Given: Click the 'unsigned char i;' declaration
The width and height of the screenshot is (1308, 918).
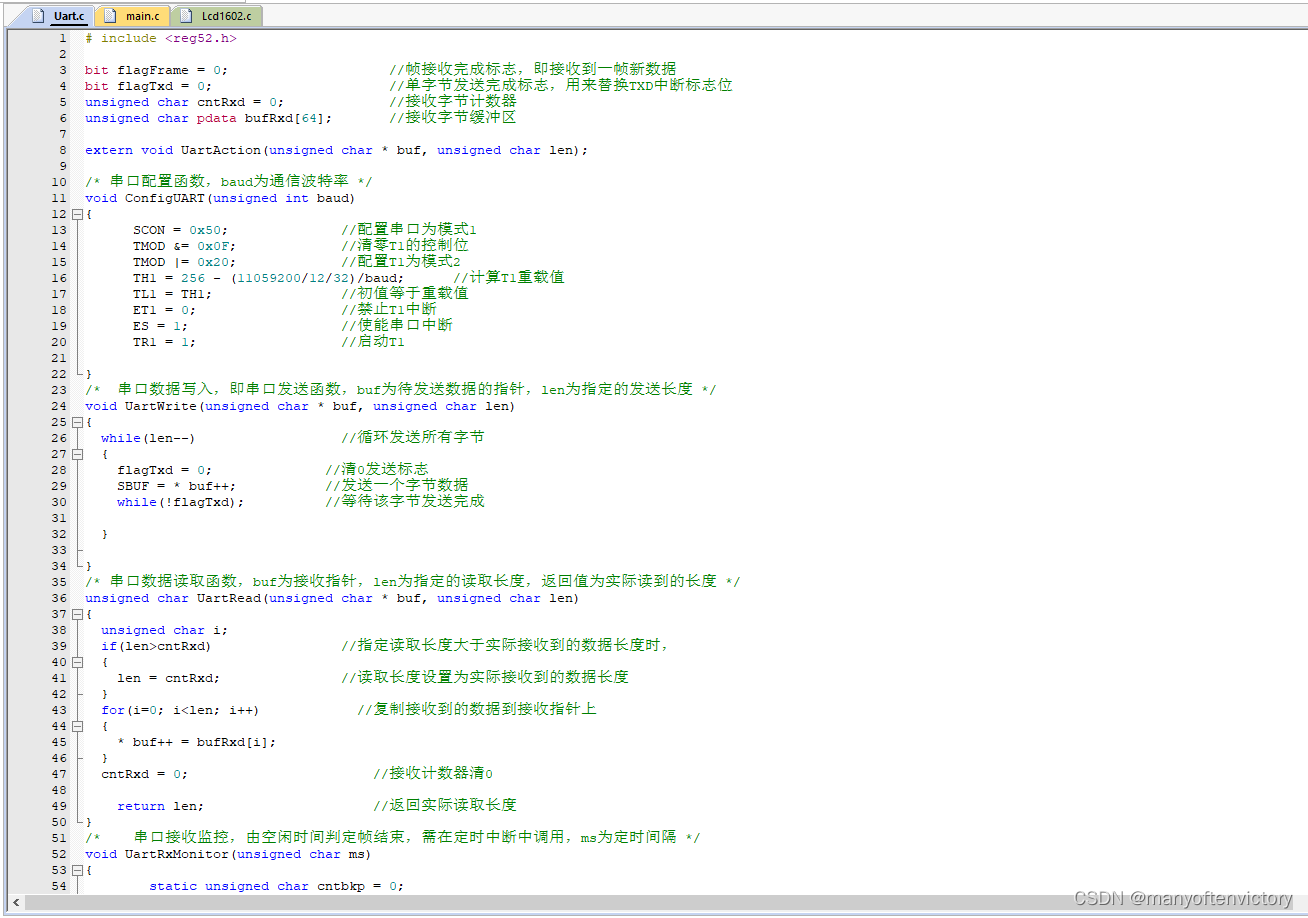Looking at the screenshot, I should pos(164,630).
